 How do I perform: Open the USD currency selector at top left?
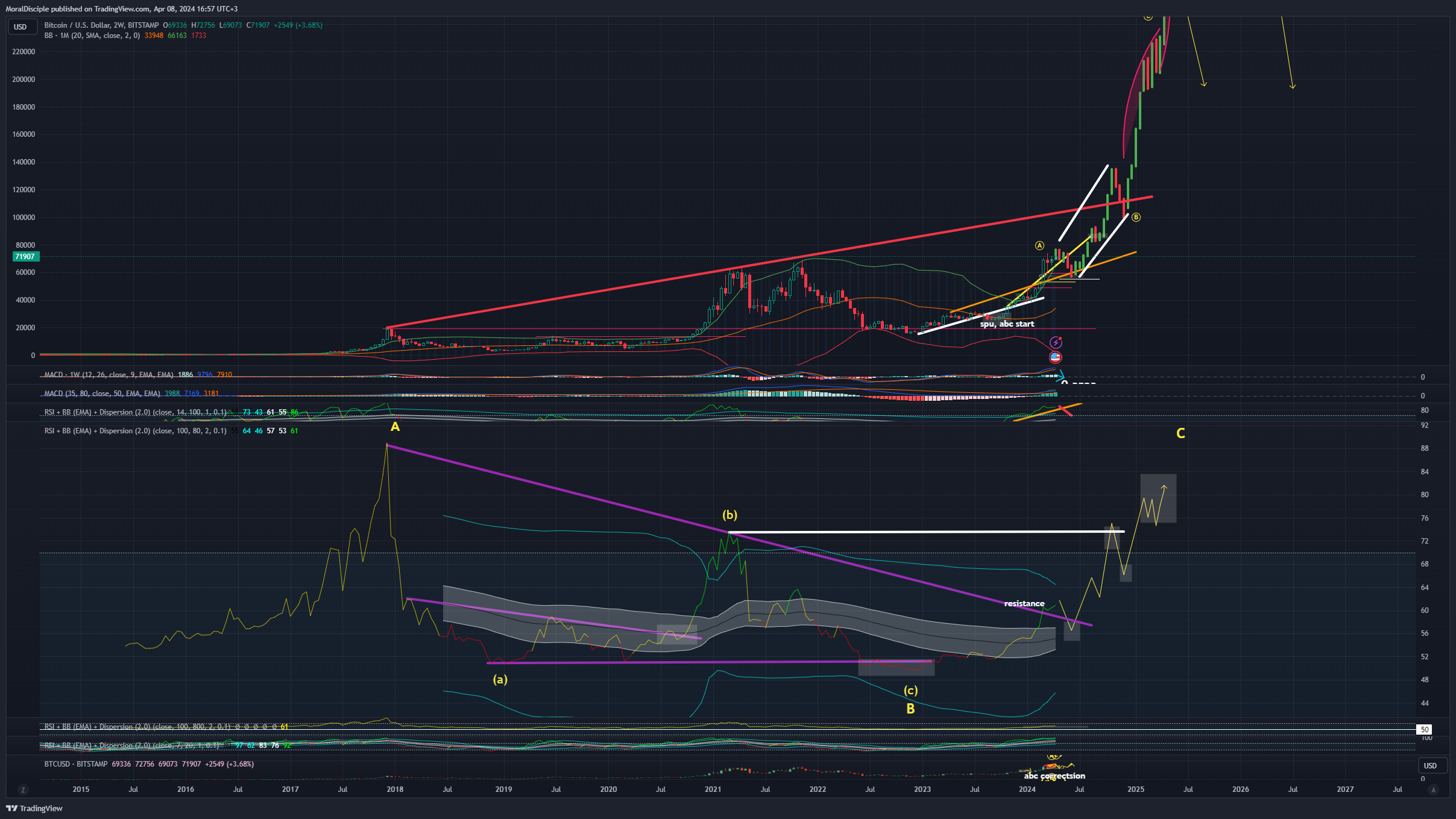click(x=23, y=27)
